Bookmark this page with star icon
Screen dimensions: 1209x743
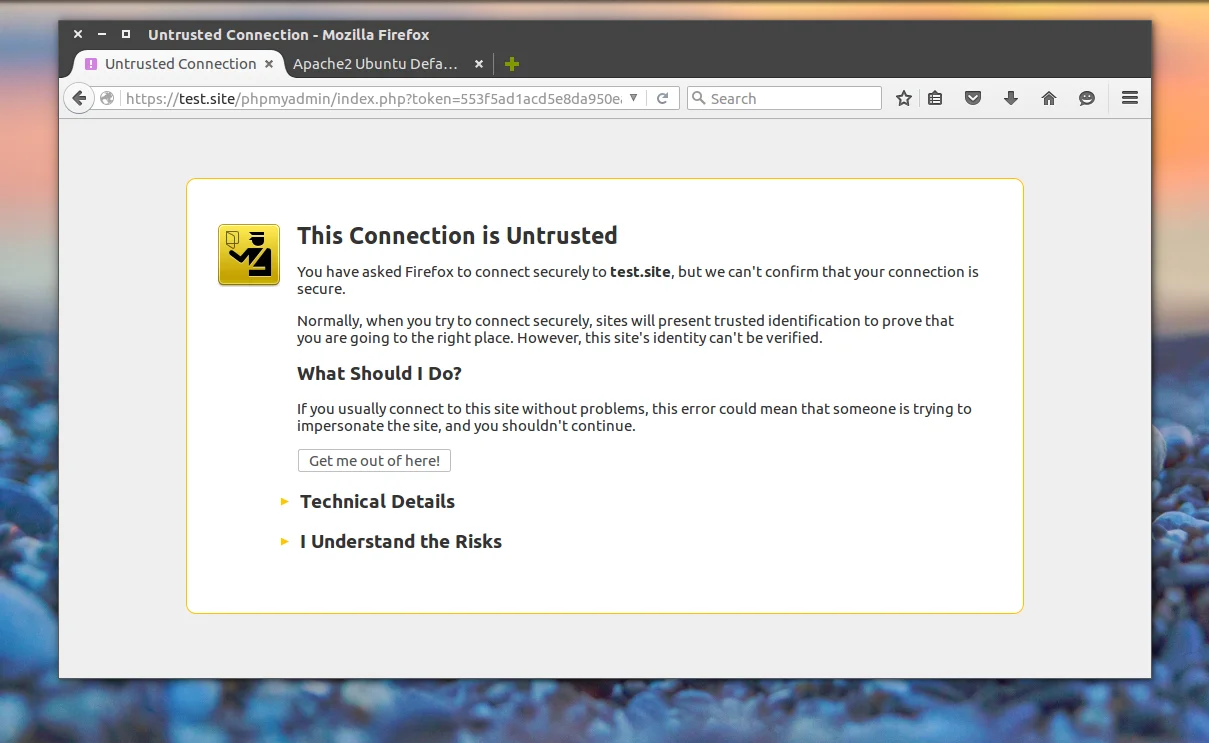click(904, 98)
